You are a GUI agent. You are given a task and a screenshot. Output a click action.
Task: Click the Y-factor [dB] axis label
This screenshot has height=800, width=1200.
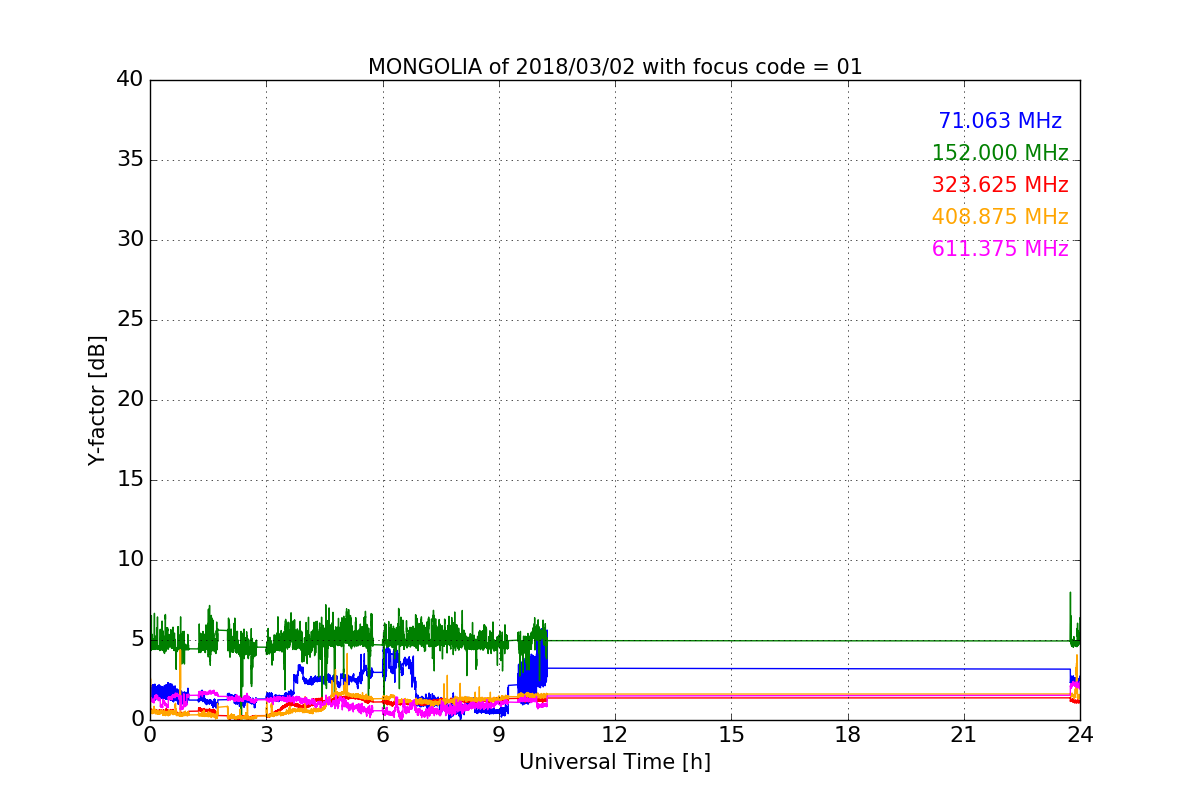click(x=97, y=400)
